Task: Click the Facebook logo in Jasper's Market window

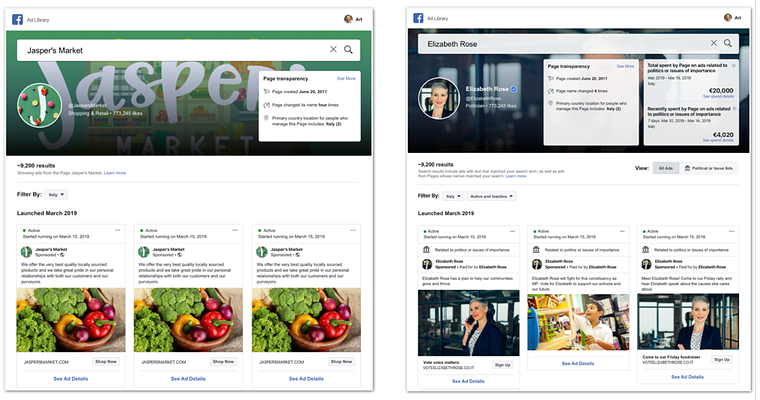Action: pos(17,19)
